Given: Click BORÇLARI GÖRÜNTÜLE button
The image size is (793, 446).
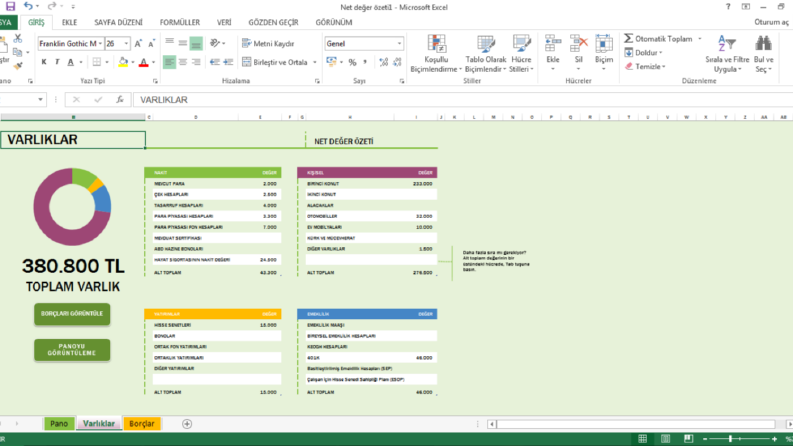Looking at the screenshot, I should 72,314.
